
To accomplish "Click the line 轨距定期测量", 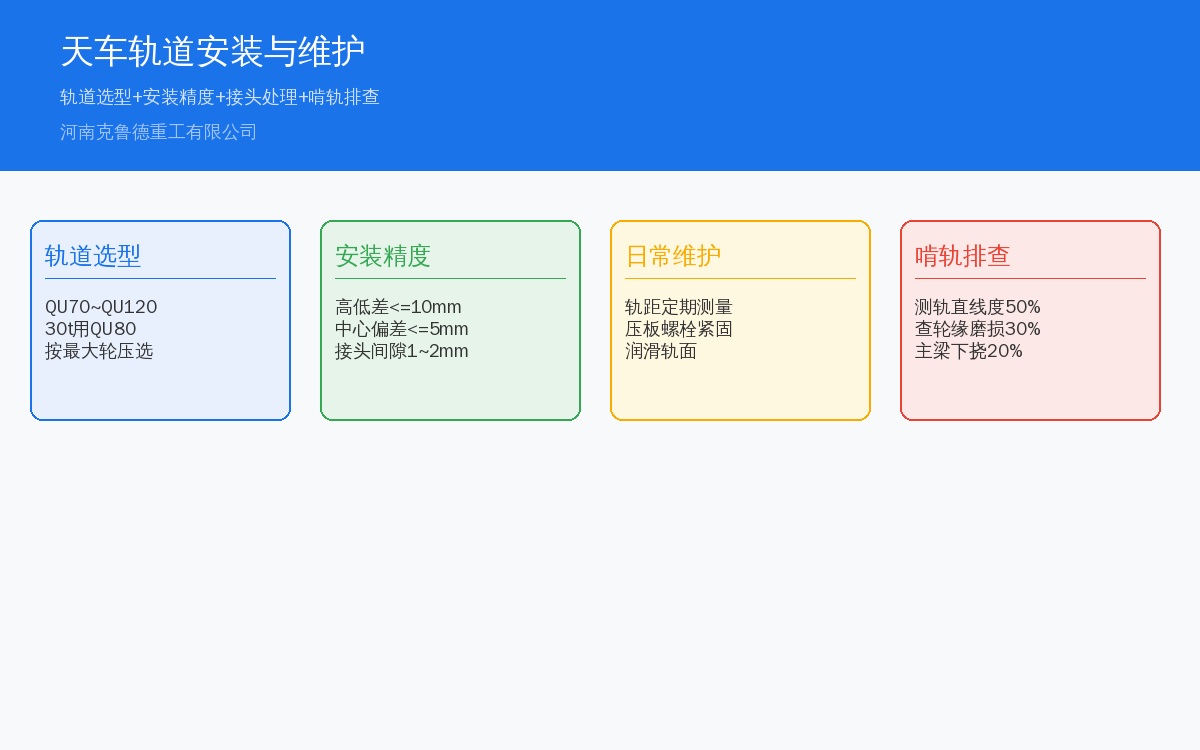I will pos(679,307).
